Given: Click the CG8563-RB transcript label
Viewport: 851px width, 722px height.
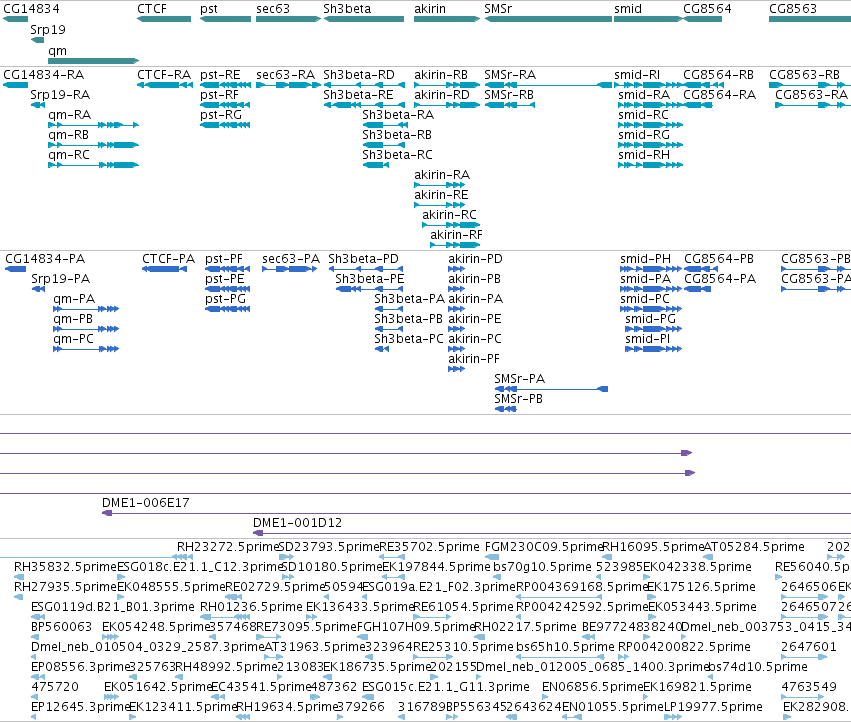Looking at the screenshot, I should tap(804, 74).
